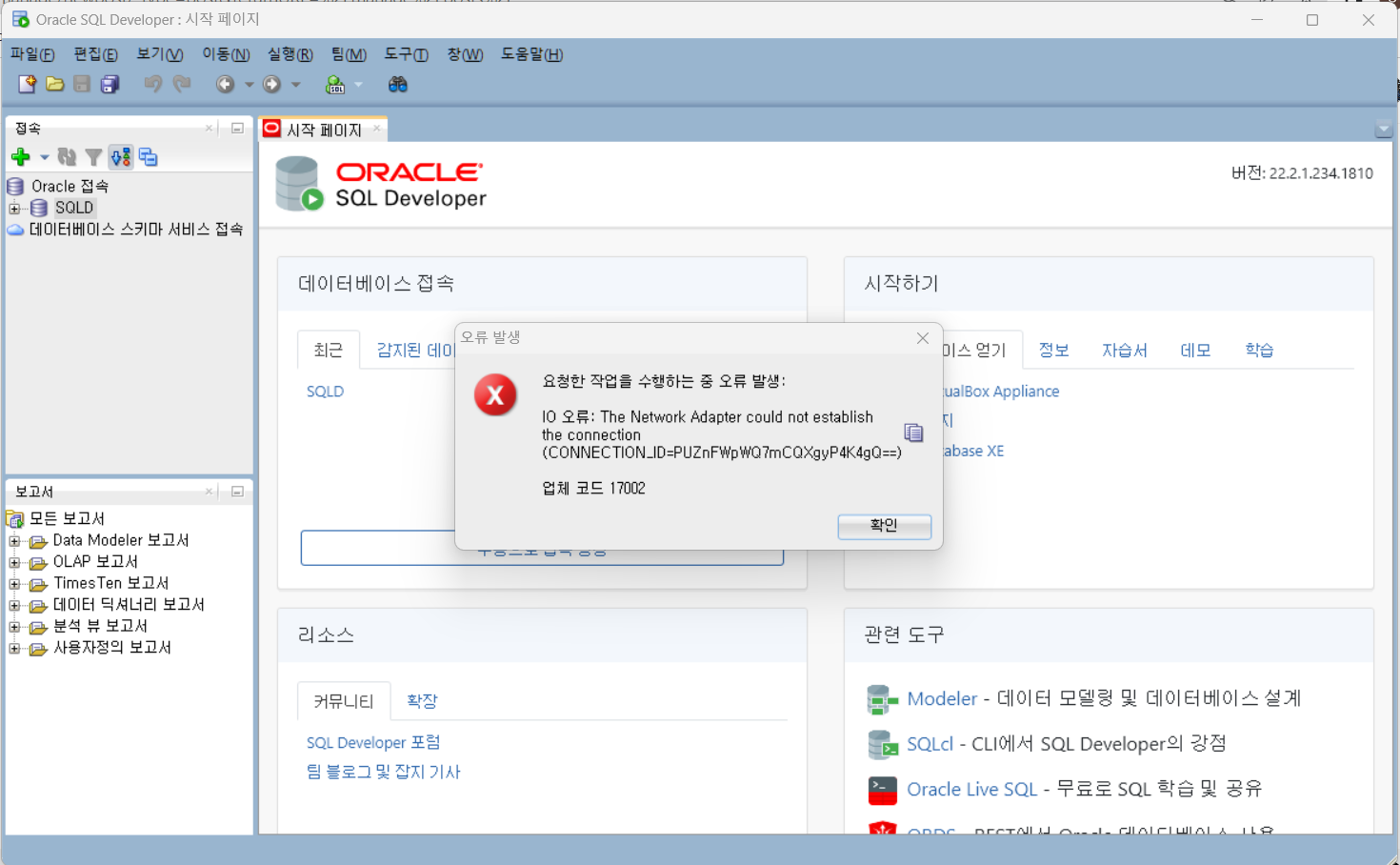The height and width of the screenshot is (865, 1400).
Task: Click the Open folder toolbar icon
Action: coord(55,84)
